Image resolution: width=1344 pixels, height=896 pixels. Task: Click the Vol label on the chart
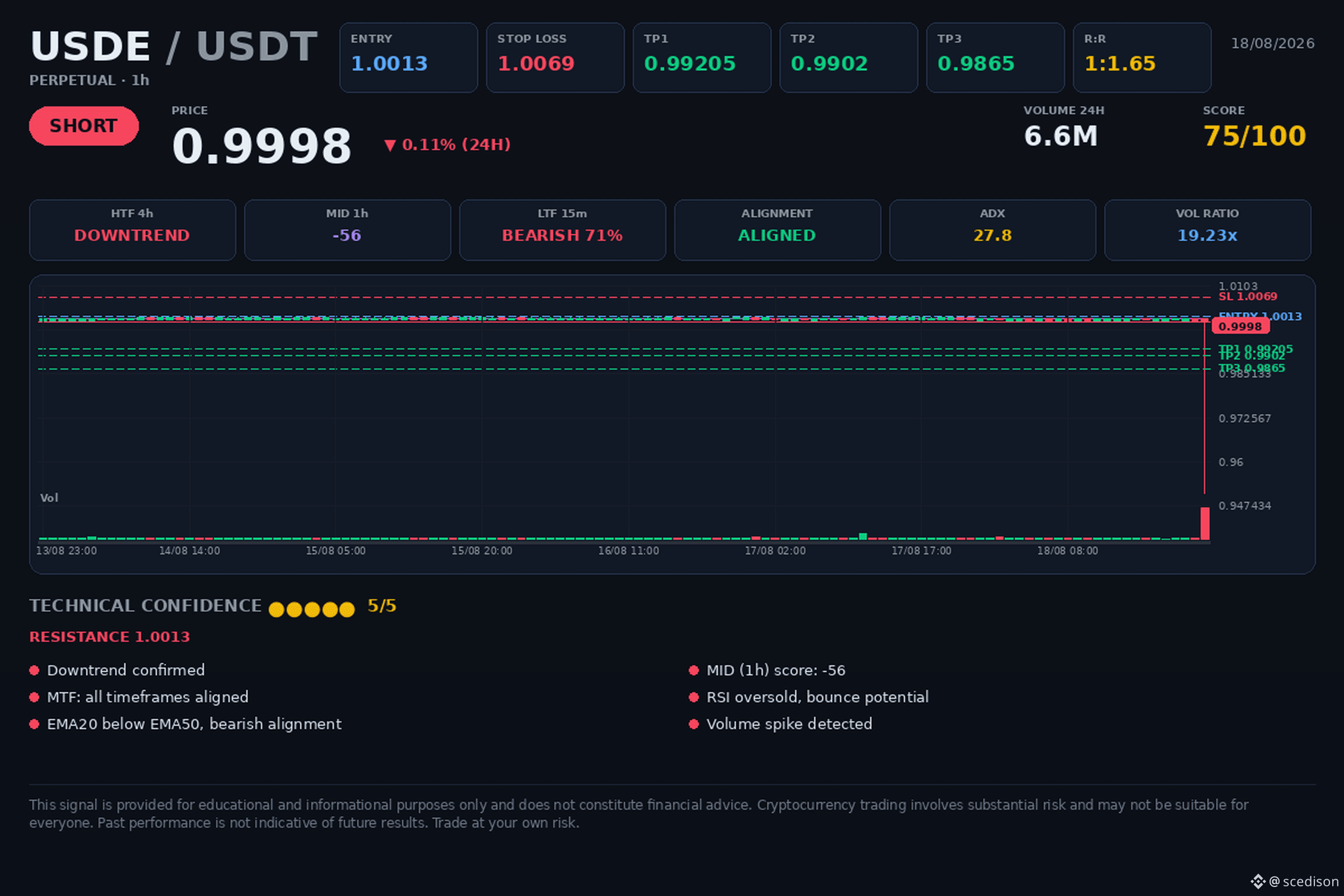(49, 498)
